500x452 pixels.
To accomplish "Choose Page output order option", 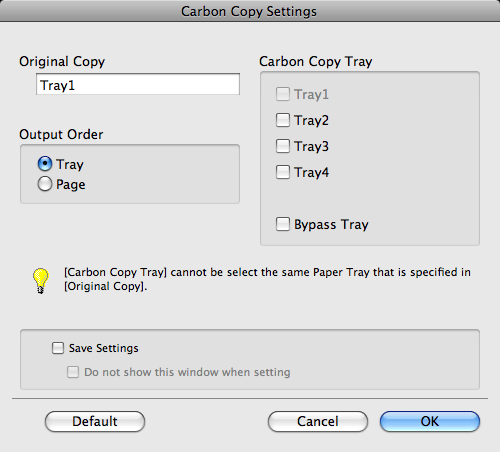I will click(45, 184).
